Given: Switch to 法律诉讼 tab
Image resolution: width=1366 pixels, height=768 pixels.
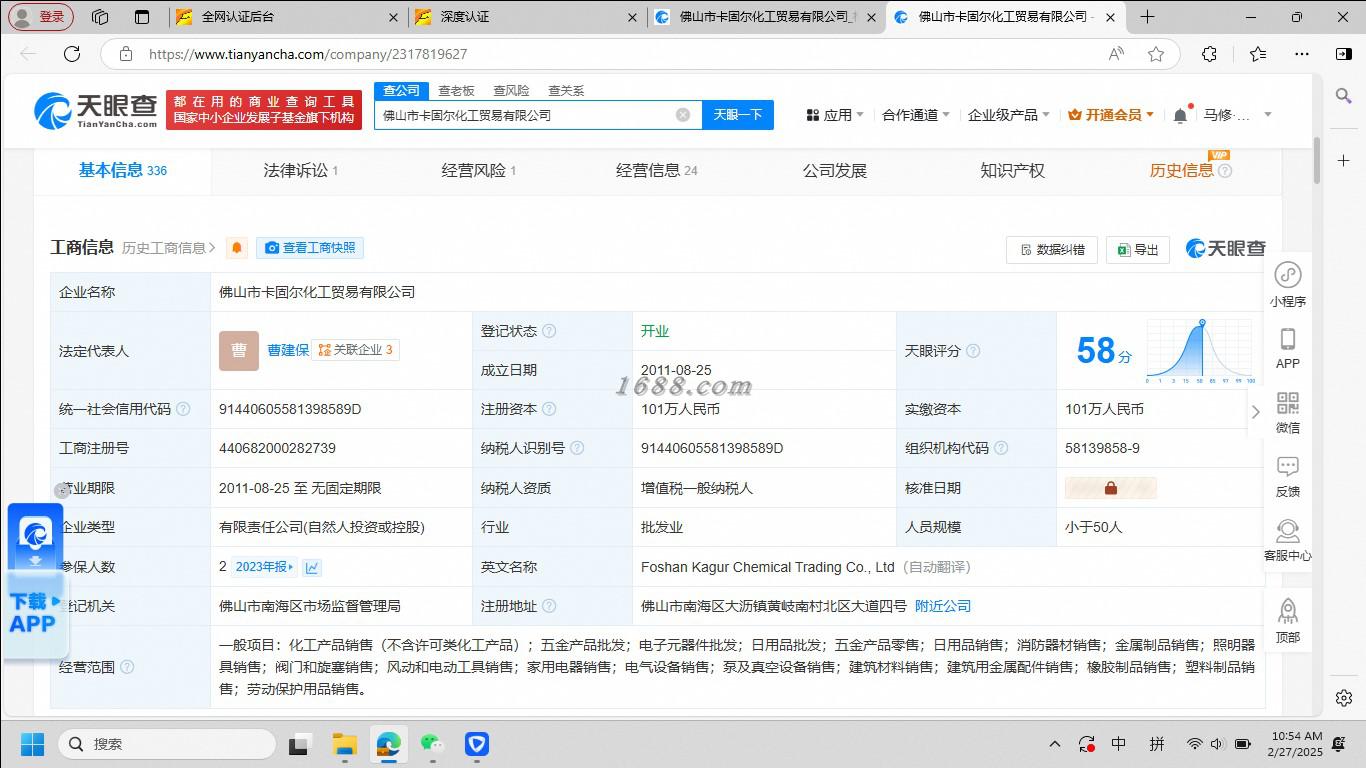Looking at the screenshot, I should point(300,170).
